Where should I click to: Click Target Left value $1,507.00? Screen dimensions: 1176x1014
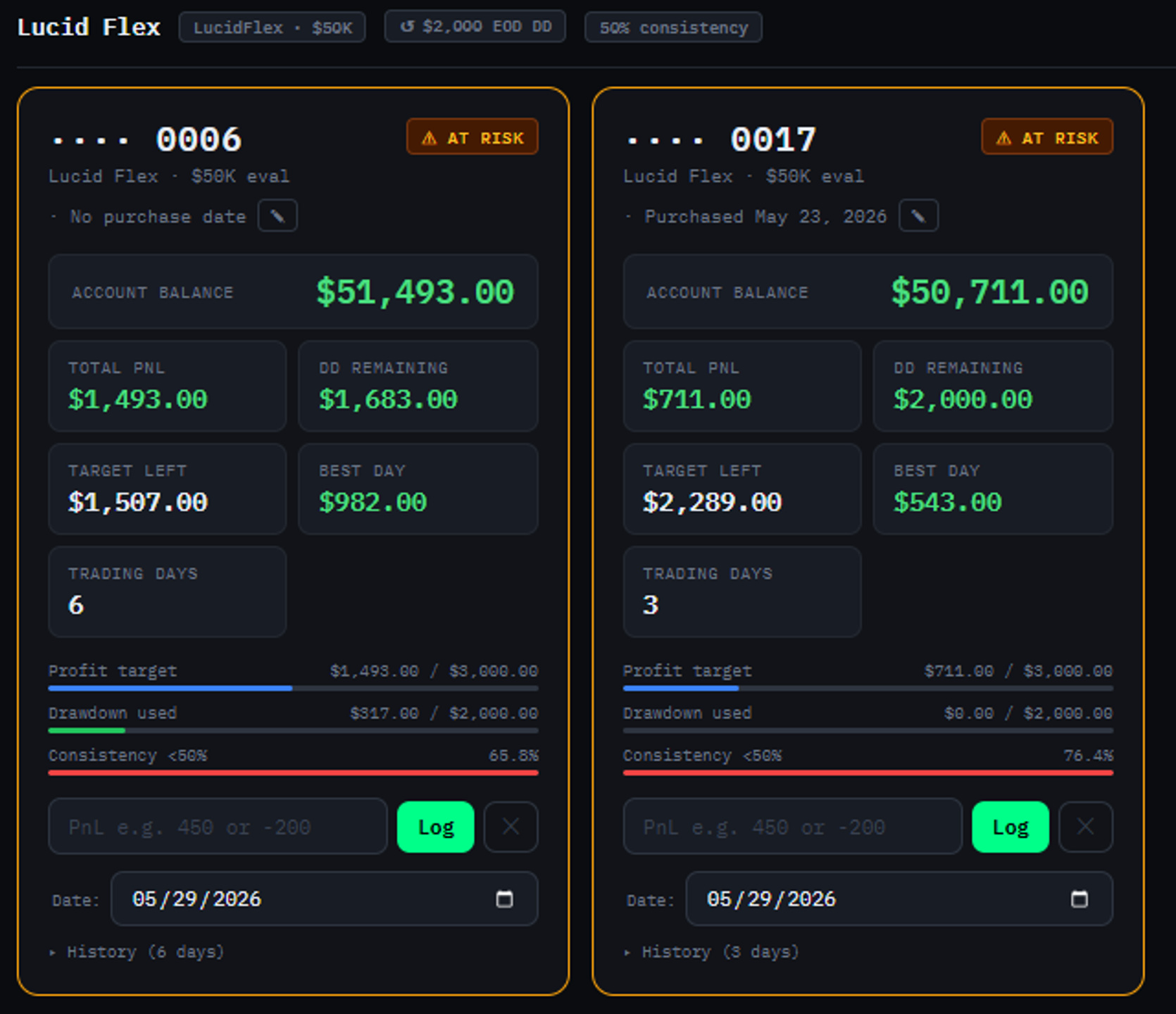(x=138, y=503)
